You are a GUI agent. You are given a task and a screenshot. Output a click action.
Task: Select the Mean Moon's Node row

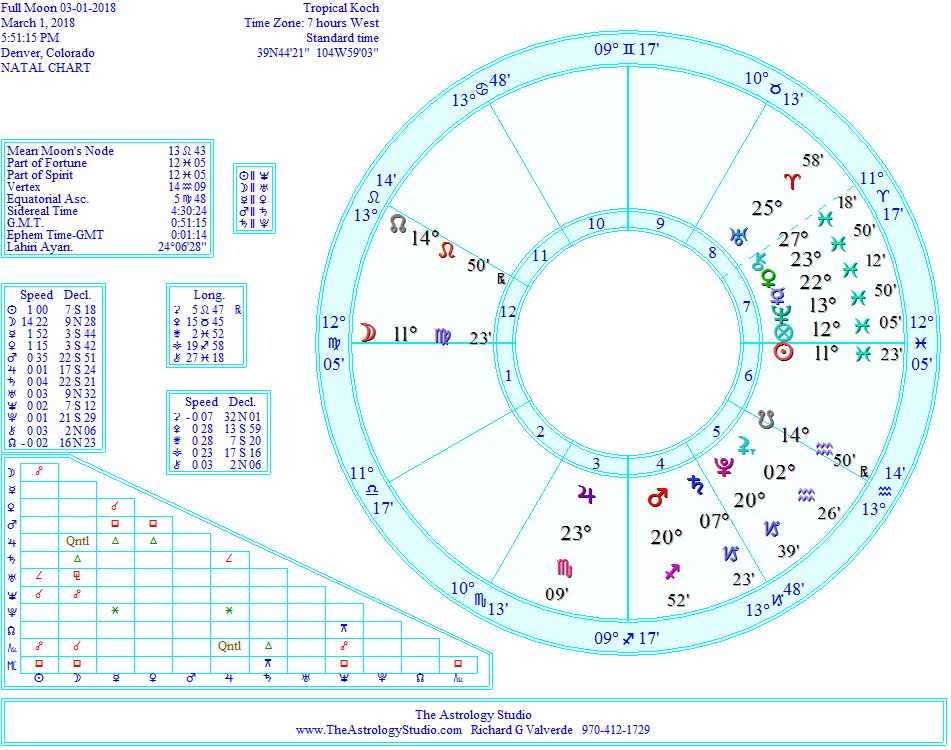pyautogui.click(x=60, y=151)
